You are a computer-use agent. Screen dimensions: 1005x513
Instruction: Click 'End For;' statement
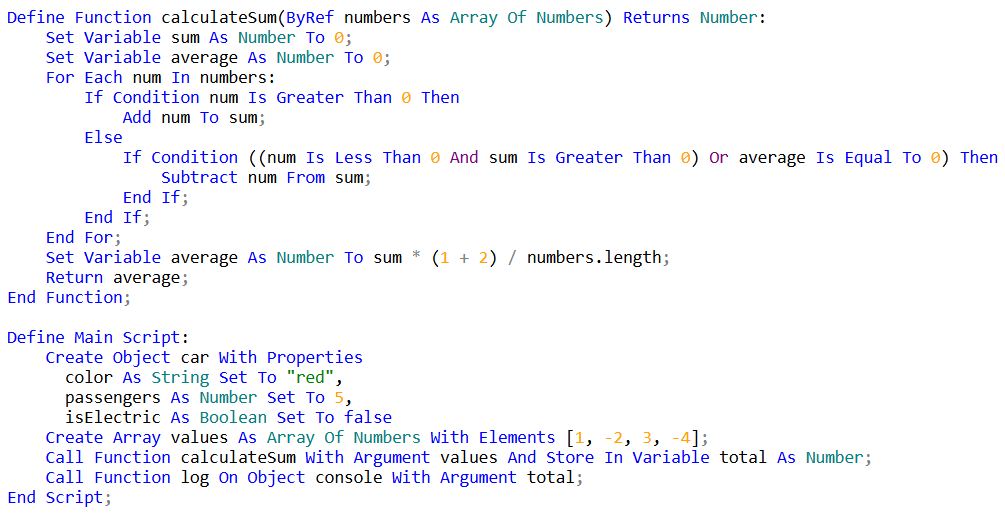pyautogui.click(x=84, y=237)
